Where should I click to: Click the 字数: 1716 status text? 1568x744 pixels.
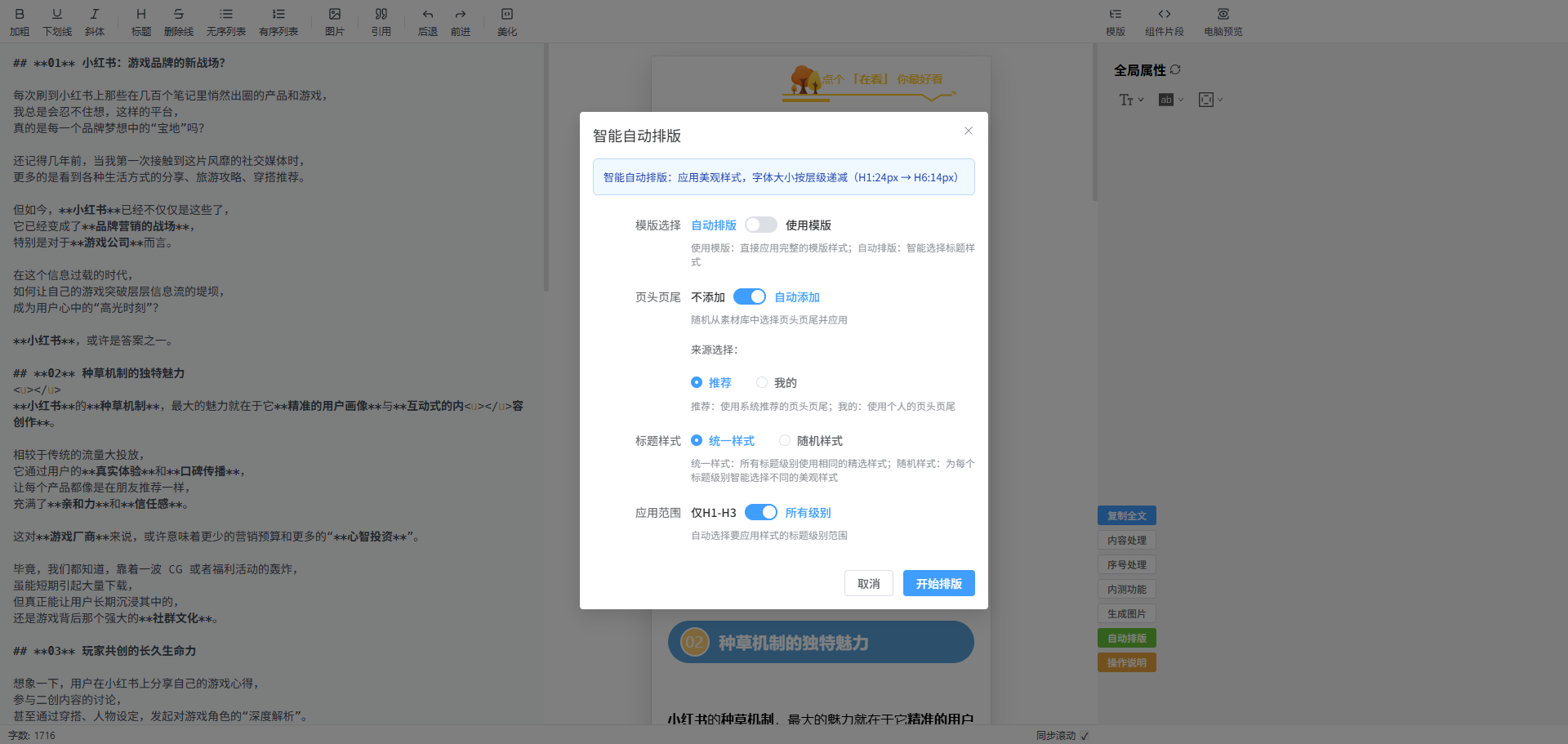[32, 736]
